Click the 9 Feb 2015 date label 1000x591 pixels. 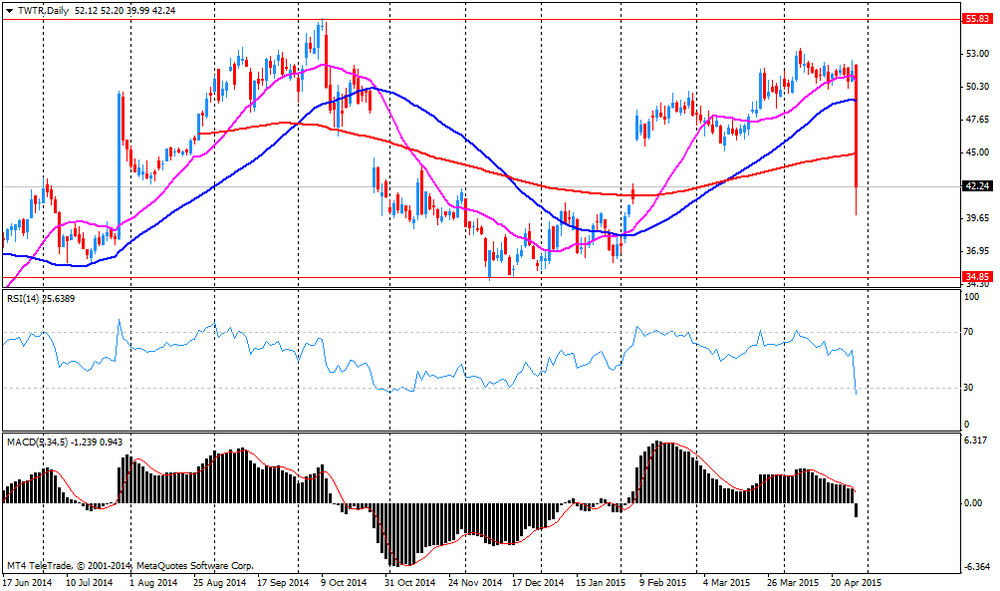tap(663, 583)
